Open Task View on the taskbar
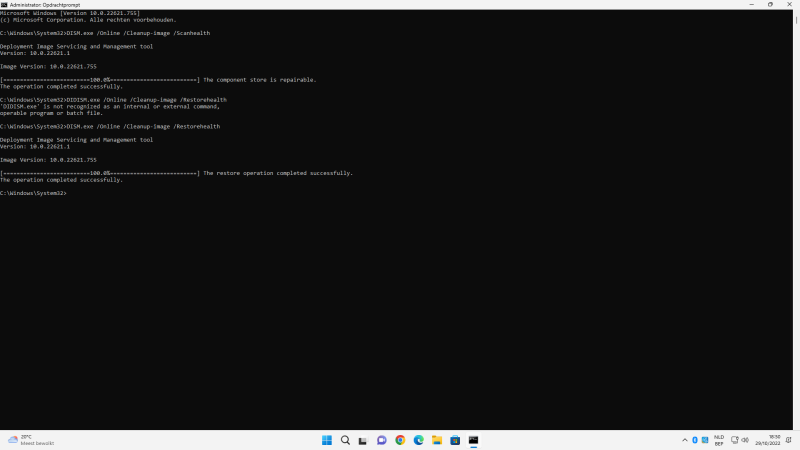Image resolution: width=800 pixels, height=450 pixels. (x=363, y=440)
